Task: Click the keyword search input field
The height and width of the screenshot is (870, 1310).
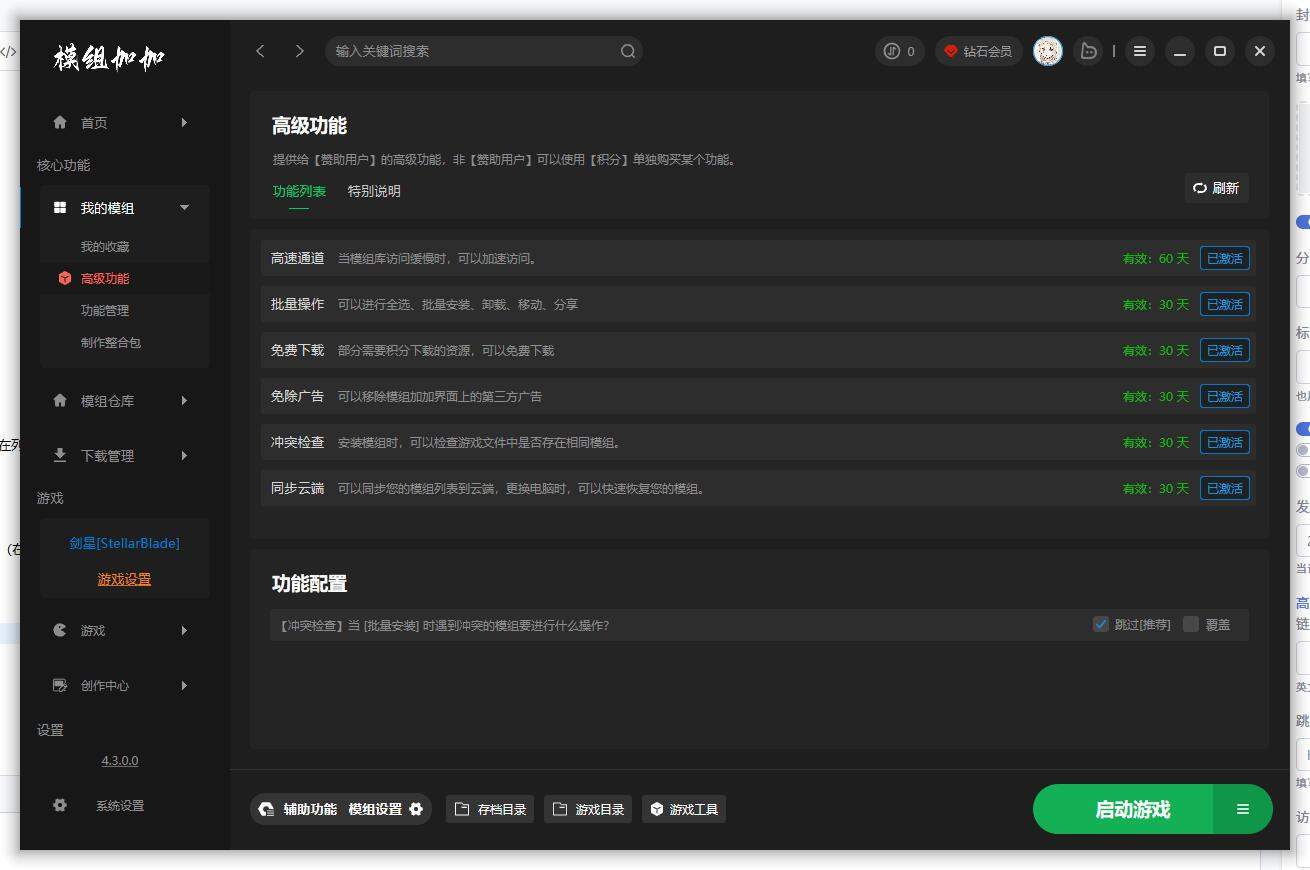Action: (470, 51)
